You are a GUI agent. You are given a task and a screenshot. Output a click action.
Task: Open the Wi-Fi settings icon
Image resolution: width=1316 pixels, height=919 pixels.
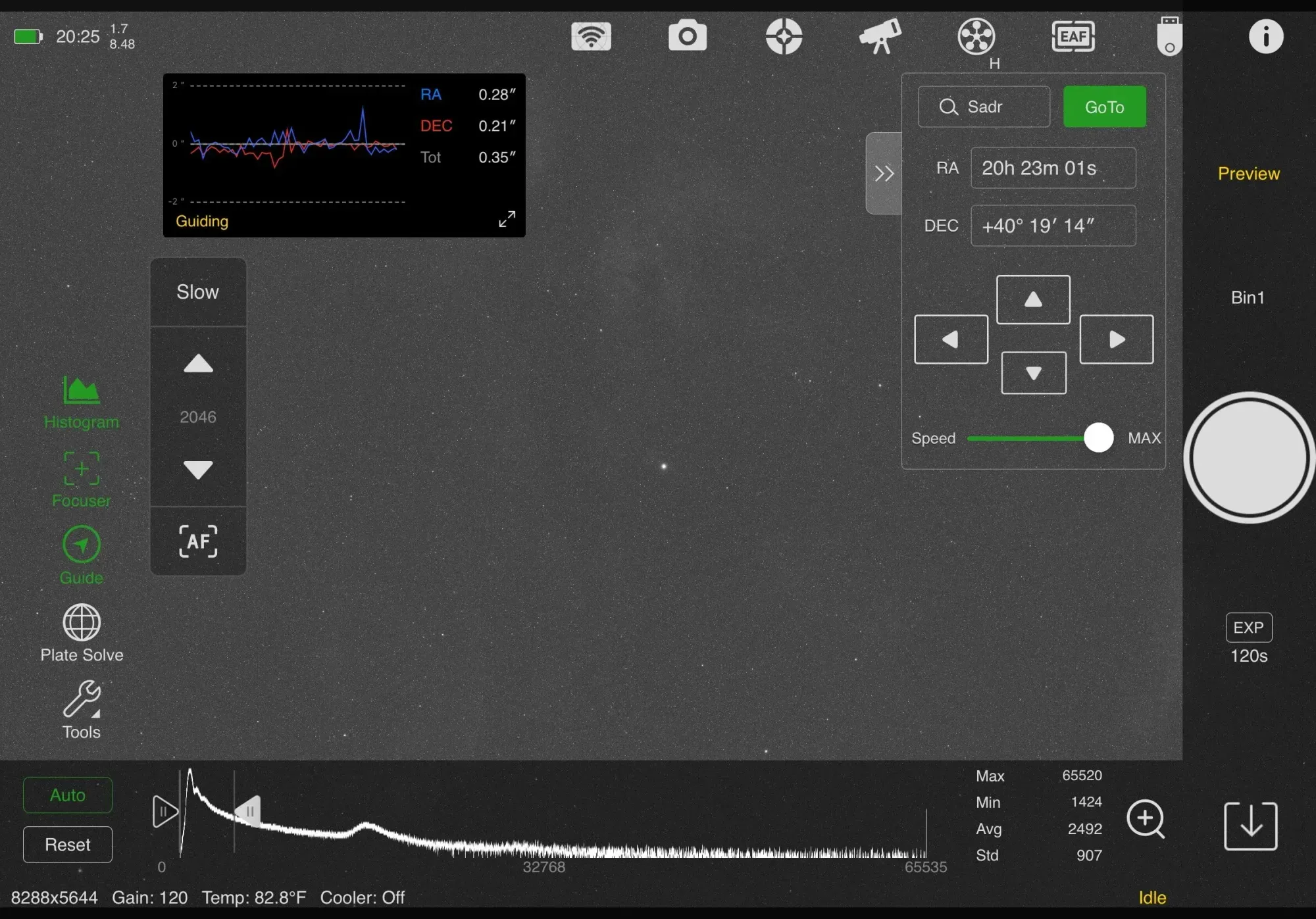(591, 36)
